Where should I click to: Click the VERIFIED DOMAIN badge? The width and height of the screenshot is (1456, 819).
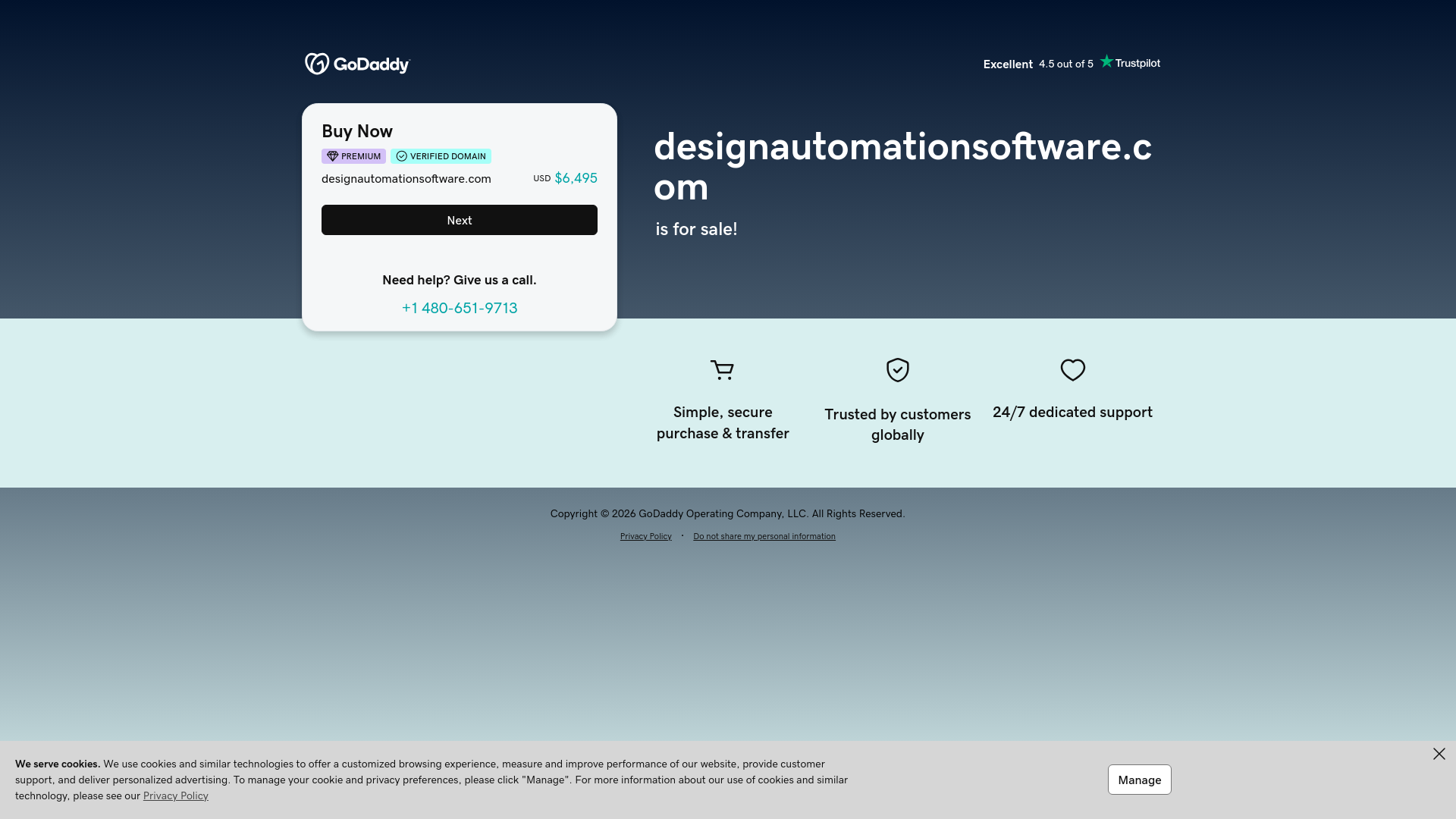click(x=441, y=156)
